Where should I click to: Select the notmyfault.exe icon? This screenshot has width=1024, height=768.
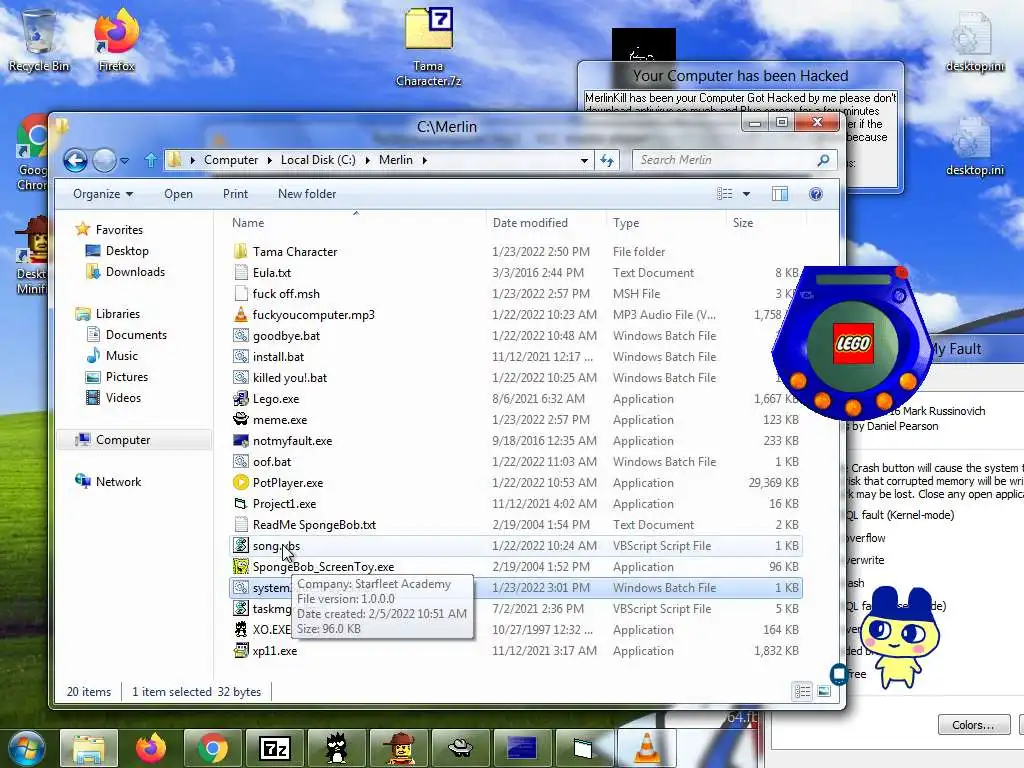pos(241,440)
